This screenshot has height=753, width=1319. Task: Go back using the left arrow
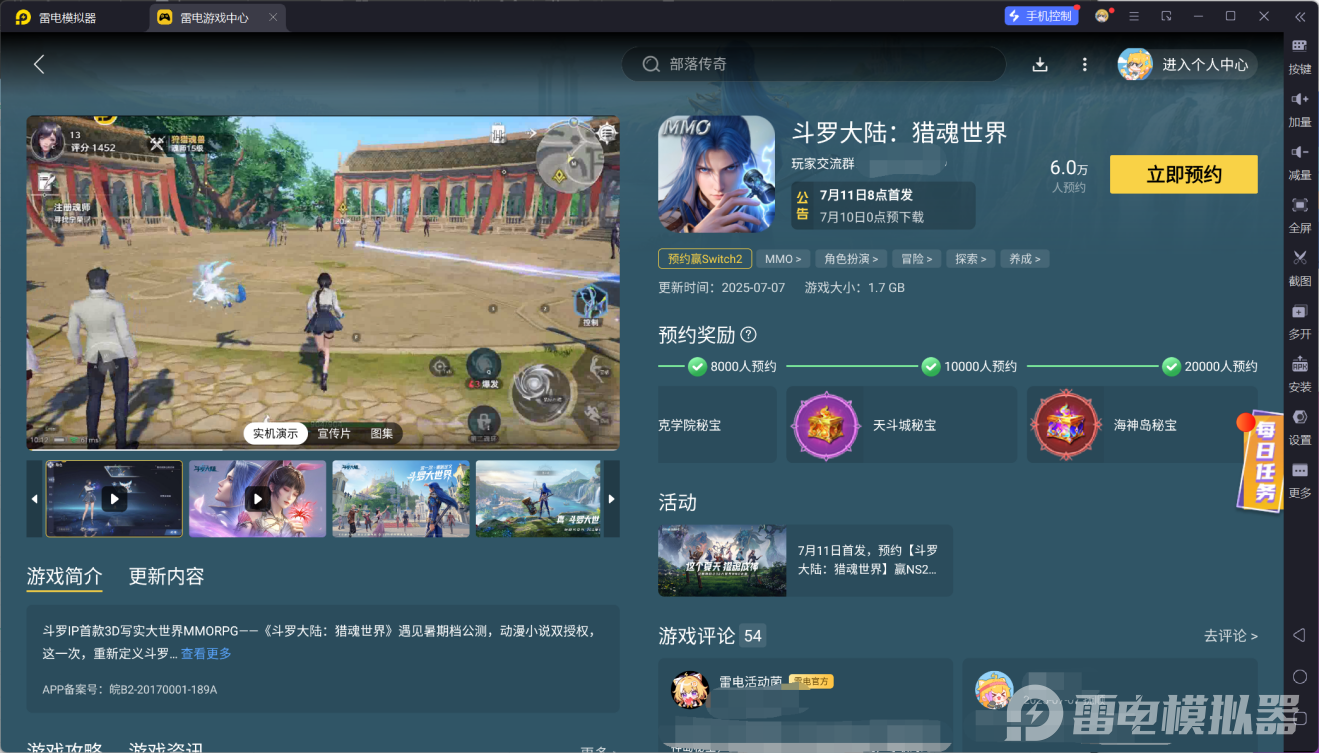tap(39, 64)
